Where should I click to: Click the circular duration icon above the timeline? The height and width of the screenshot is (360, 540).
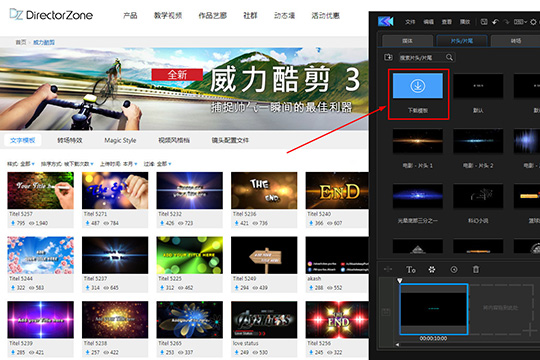coord(454,269)
